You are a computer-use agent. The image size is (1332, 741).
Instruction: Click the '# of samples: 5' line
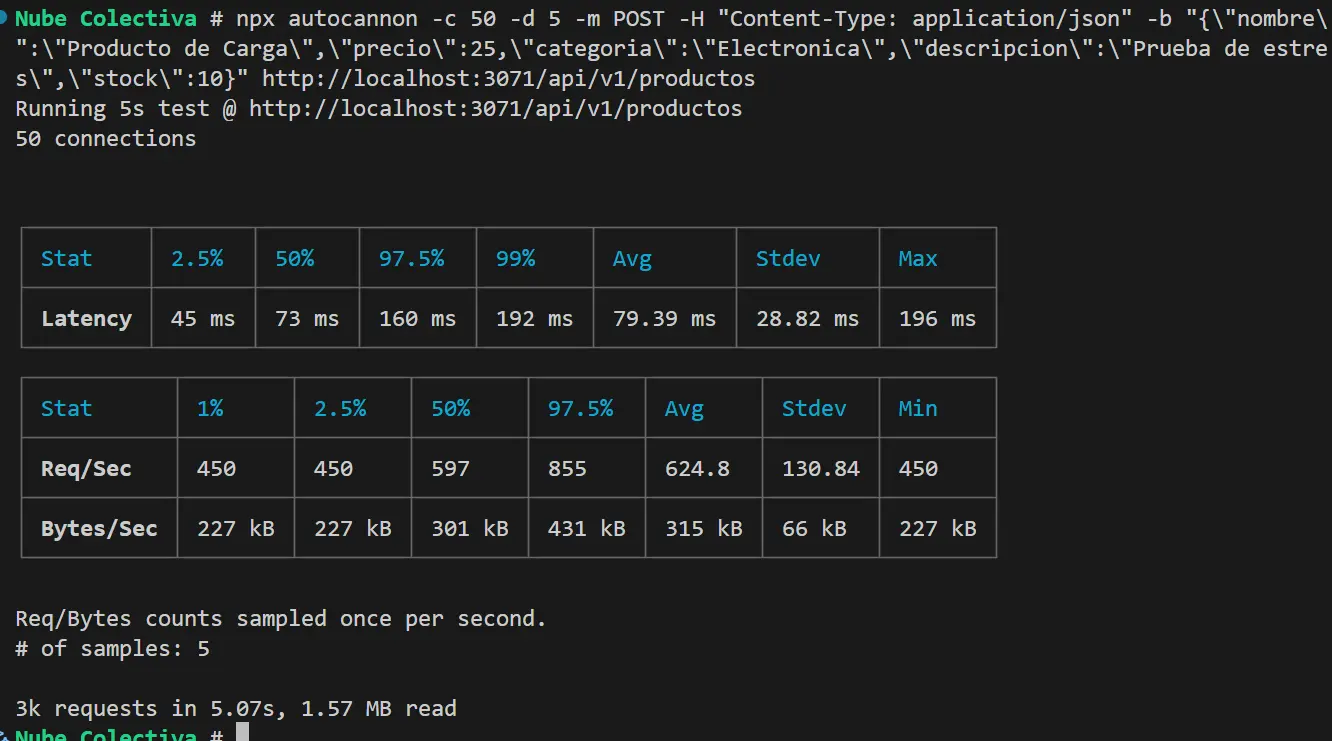coord(112,648)
